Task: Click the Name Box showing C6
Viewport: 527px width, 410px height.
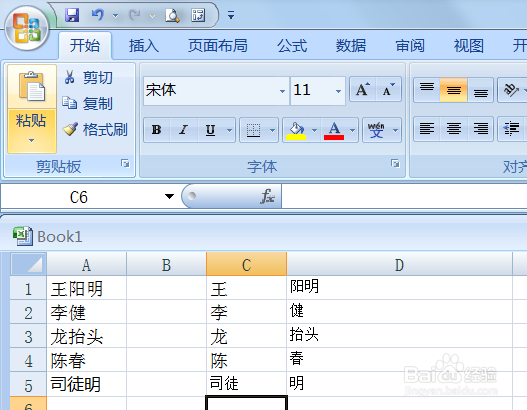Action: (x=79, y=197)
